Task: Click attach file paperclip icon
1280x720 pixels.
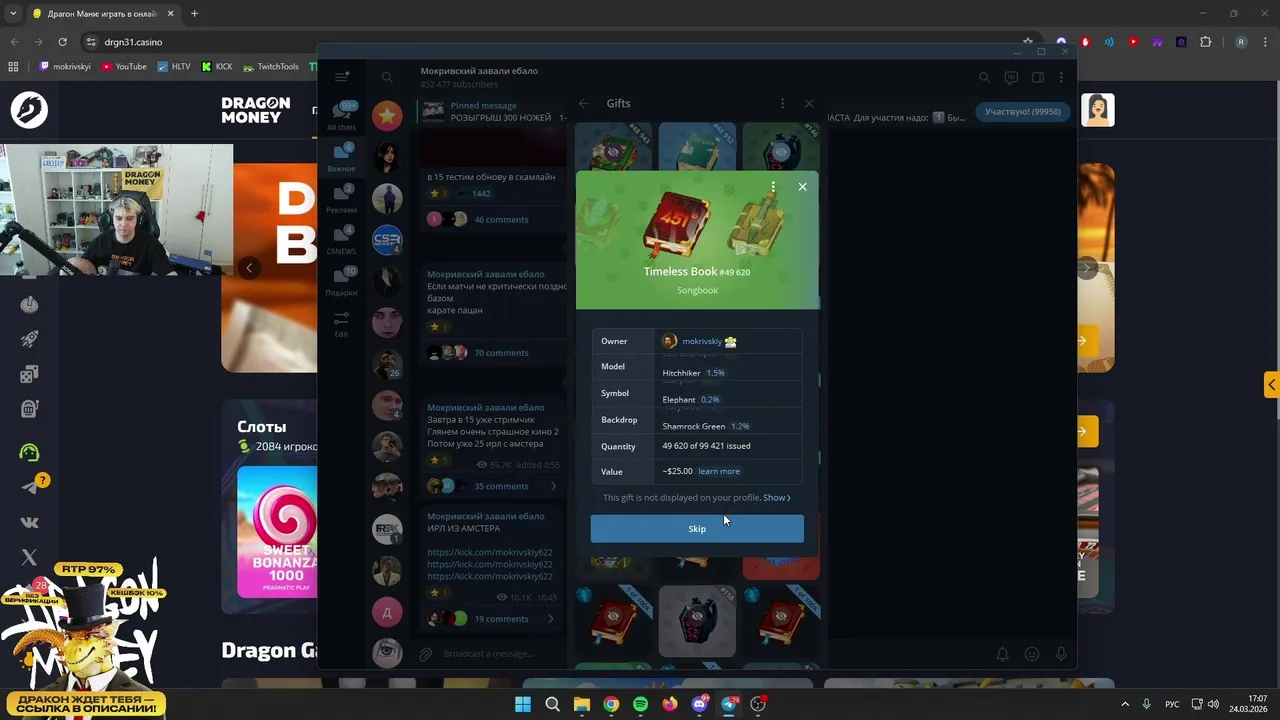Action: [426, 654]
